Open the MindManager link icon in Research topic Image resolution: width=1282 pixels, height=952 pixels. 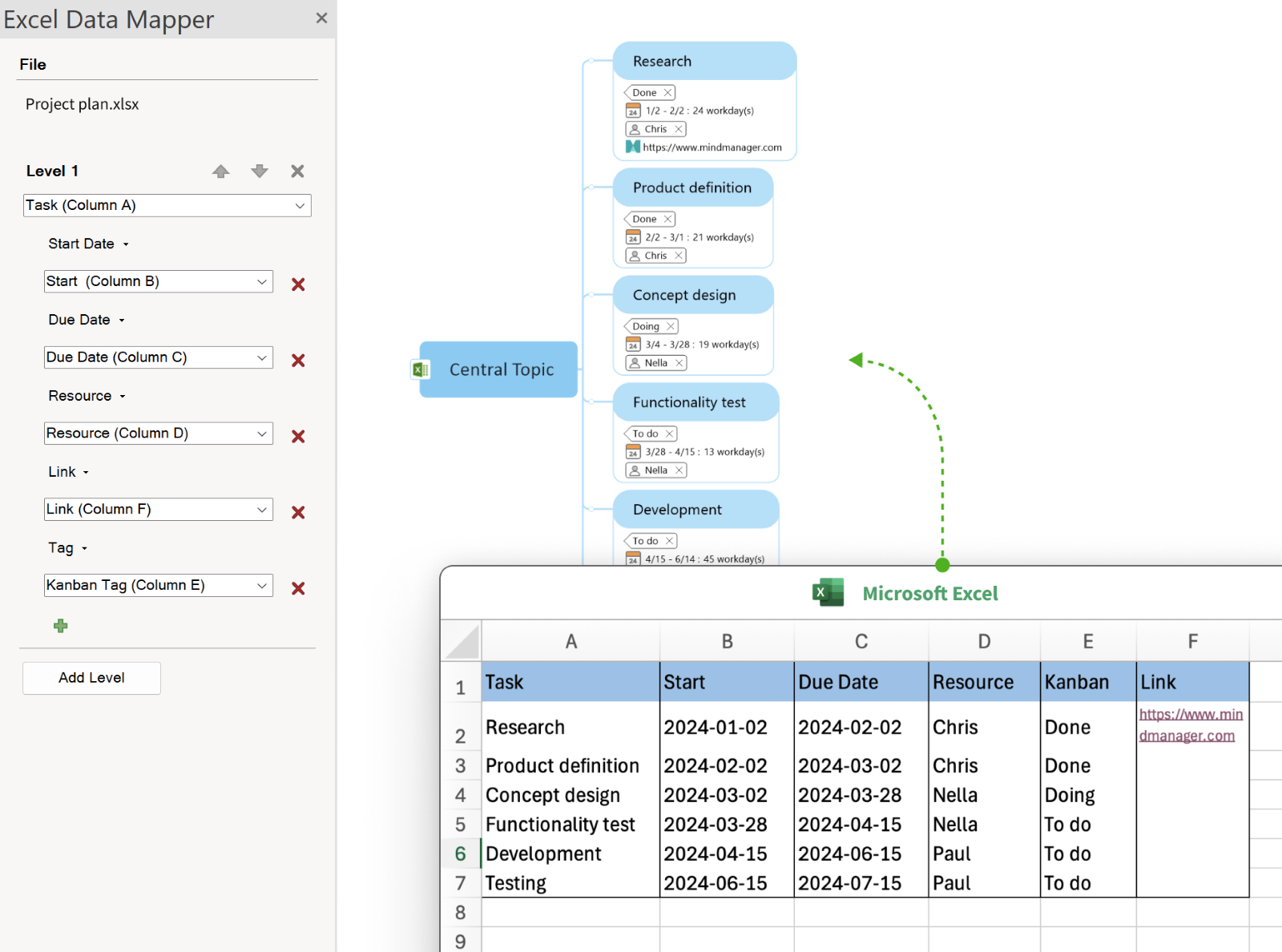(633, 147)
